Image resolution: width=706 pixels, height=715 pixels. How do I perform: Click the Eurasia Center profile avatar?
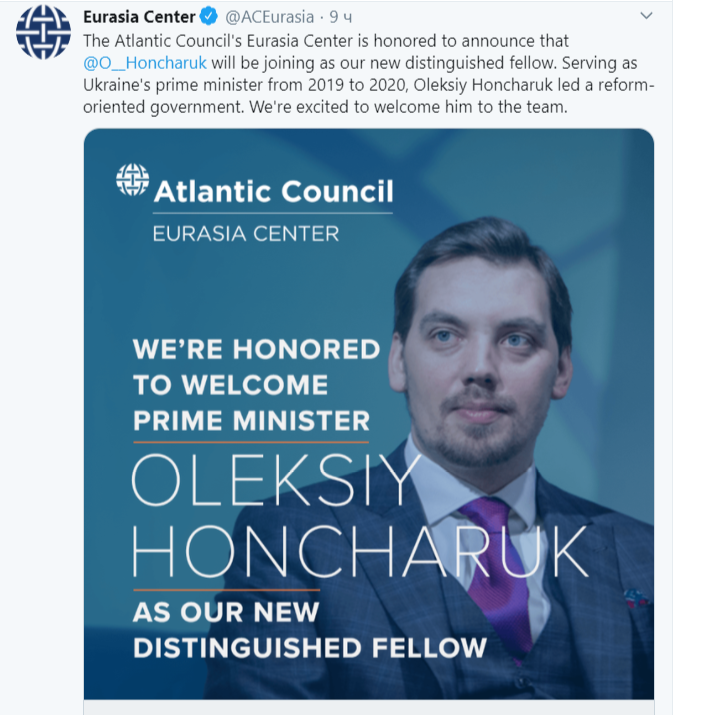(41, 37)
